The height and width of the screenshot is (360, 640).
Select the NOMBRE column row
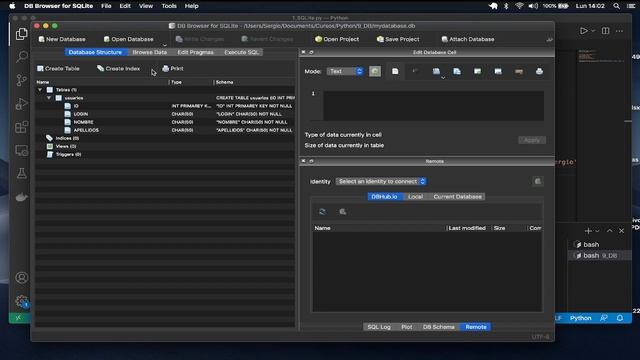165,122
